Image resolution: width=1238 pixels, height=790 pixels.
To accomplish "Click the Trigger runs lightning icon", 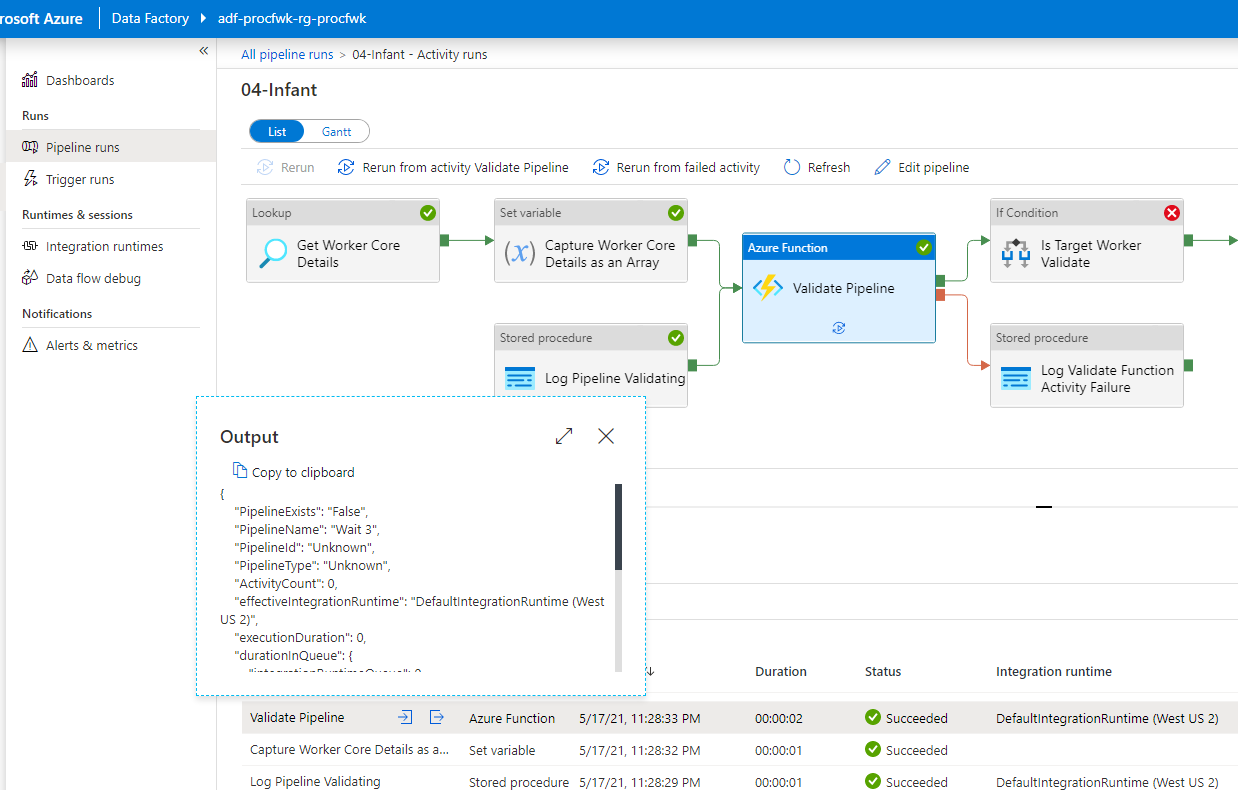I will pos(30,179).
